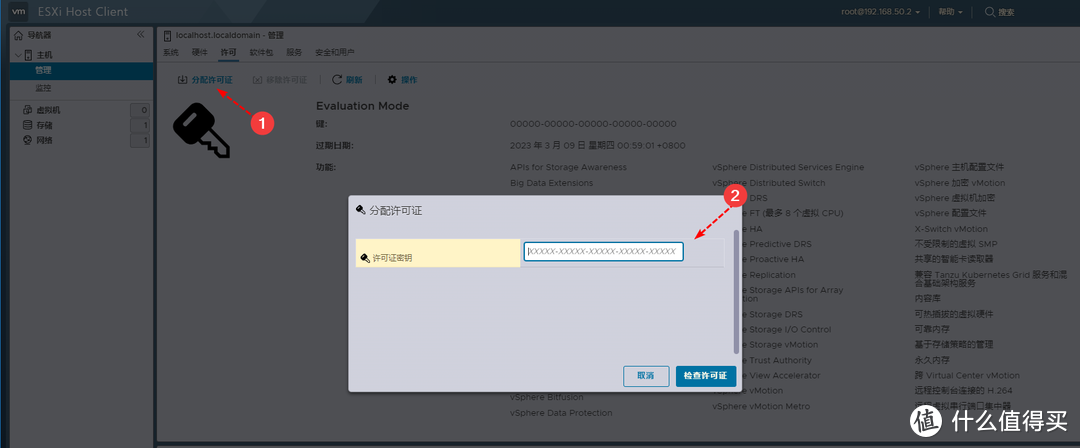Viewport: 1080px width, 448px height.
Task: Click the vm logo icon
Action: (x=19, y=12)
